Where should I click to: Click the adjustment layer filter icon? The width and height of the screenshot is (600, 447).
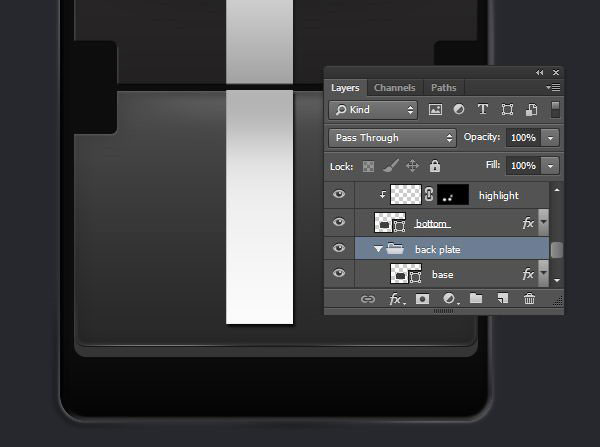(459, 110)
